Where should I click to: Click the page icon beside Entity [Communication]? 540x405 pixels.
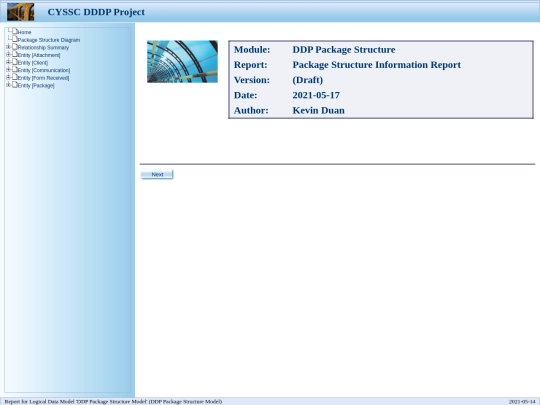click(x=15, y=69)
